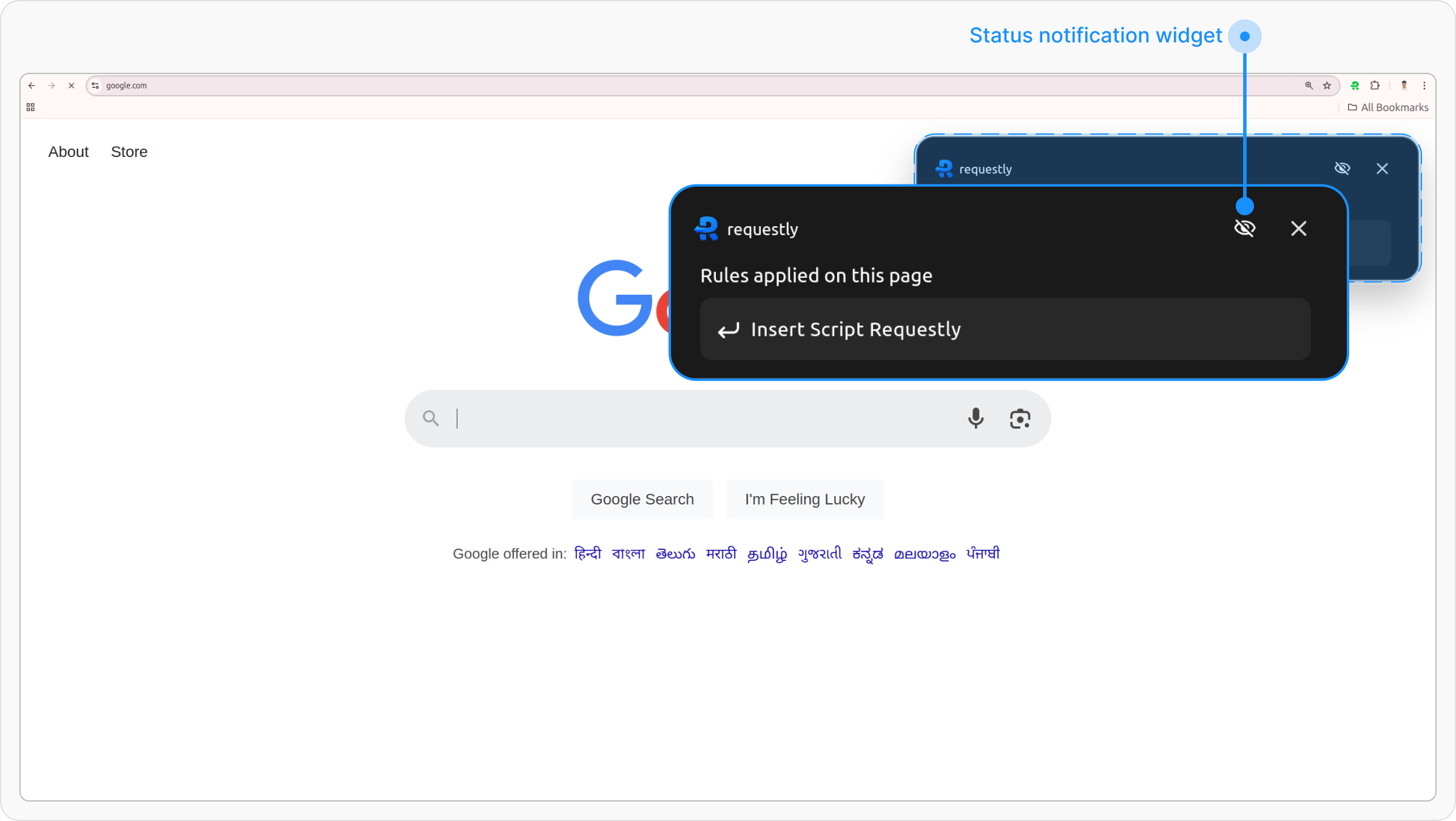Open the About link
The height and width of the screenshot is (821, 1456).
[68, 152]
